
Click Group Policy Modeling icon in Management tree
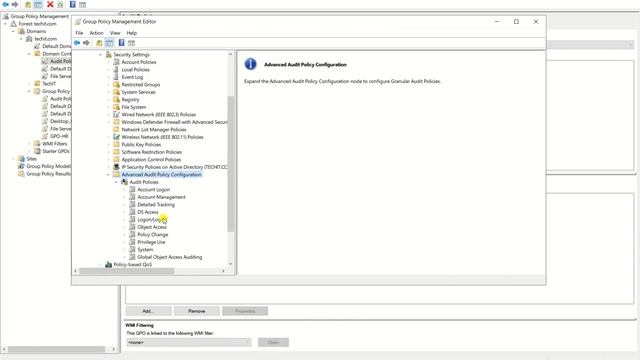[x=21, y=166]
